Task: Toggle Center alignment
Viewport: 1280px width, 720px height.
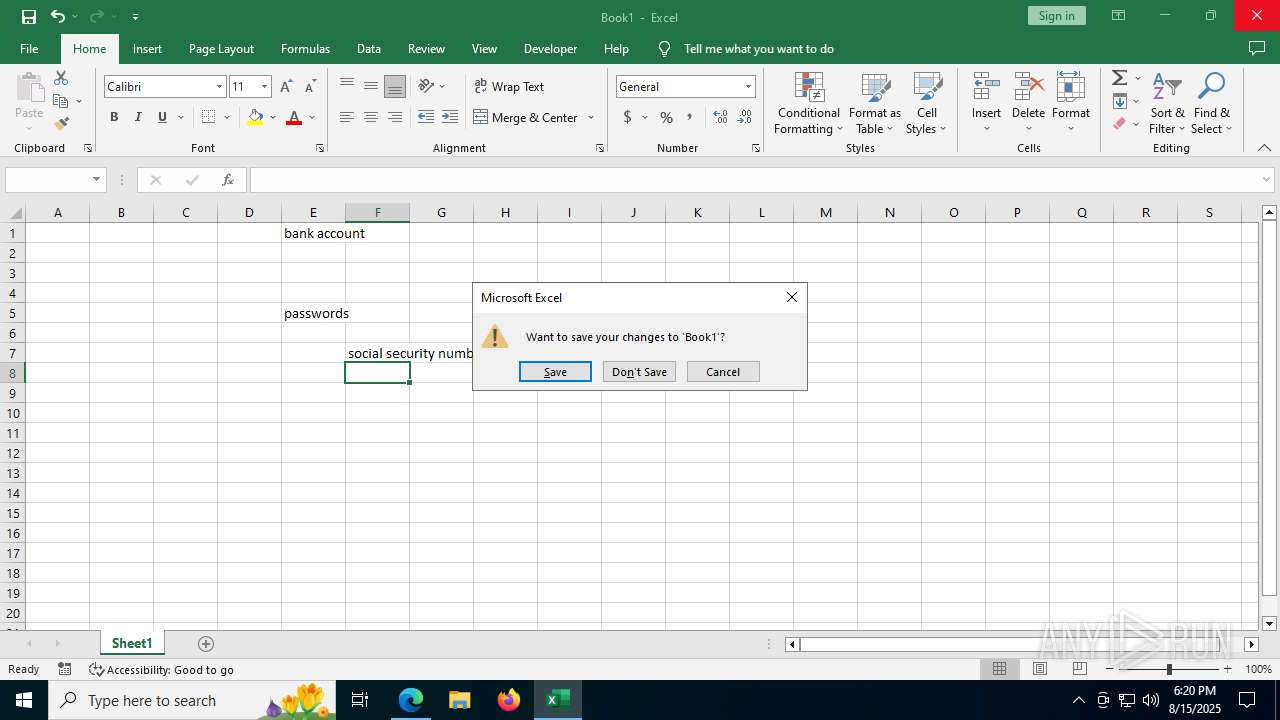Action: [371, 117]
